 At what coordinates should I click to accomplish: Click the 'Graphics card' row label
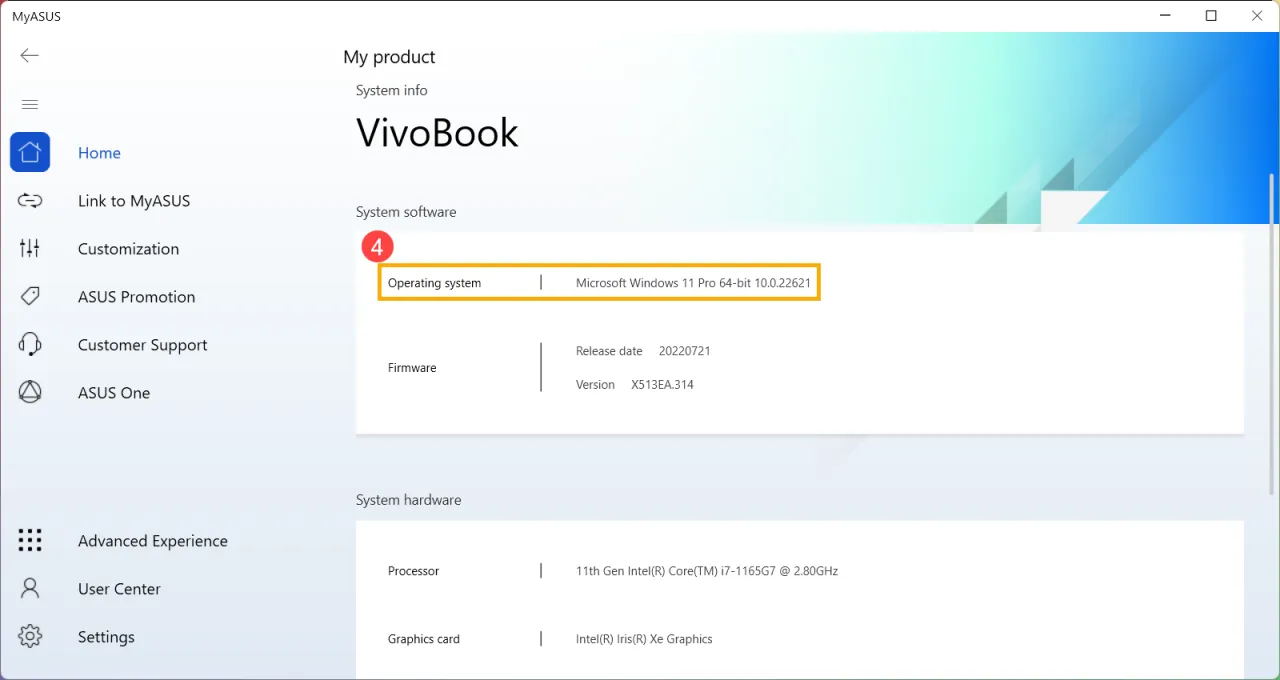424,639
